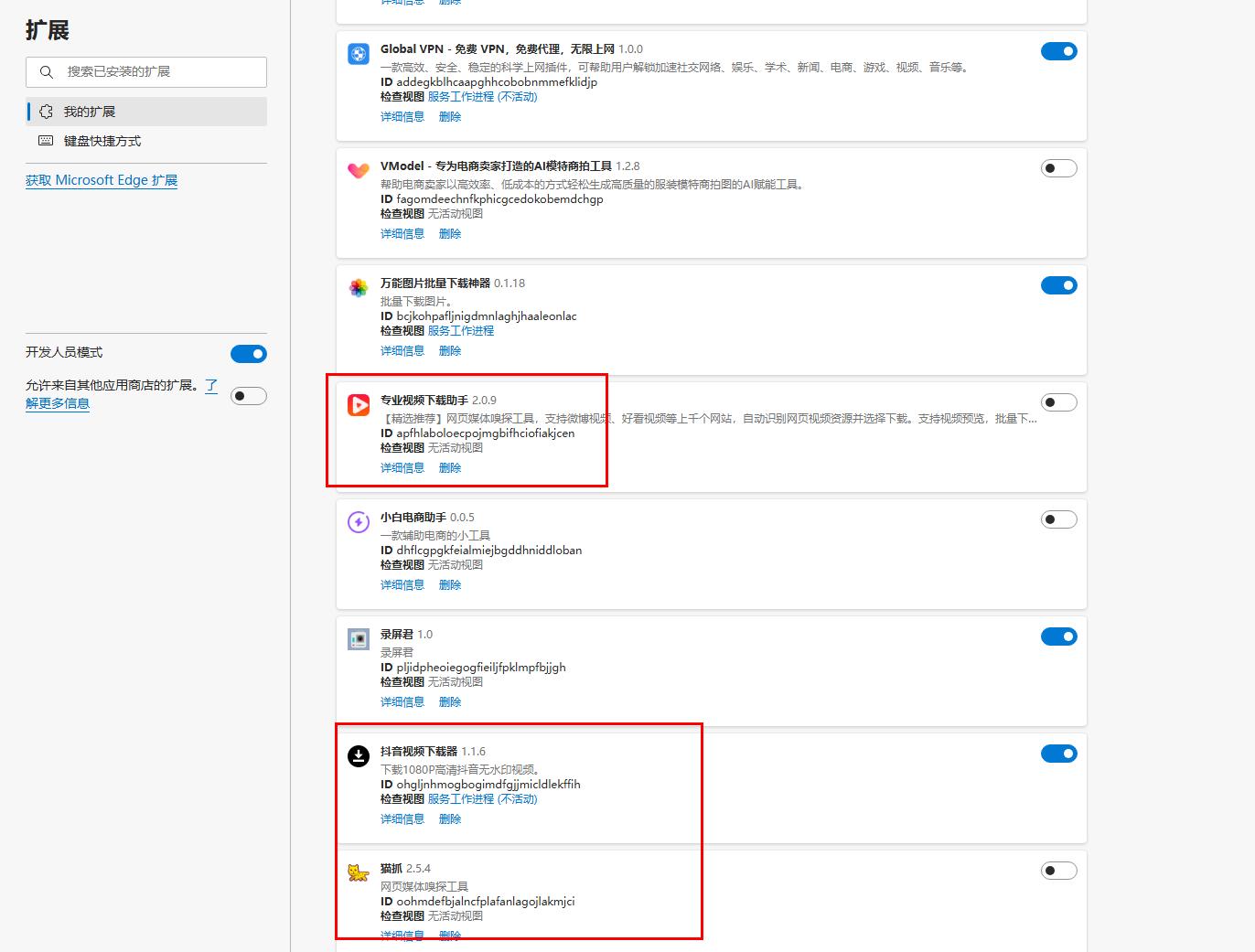Click the 我的扩展 puzzle gear icon
The width and height of the screenshot is (1255, 952).
pyautogui.click(x=46, y=112)
